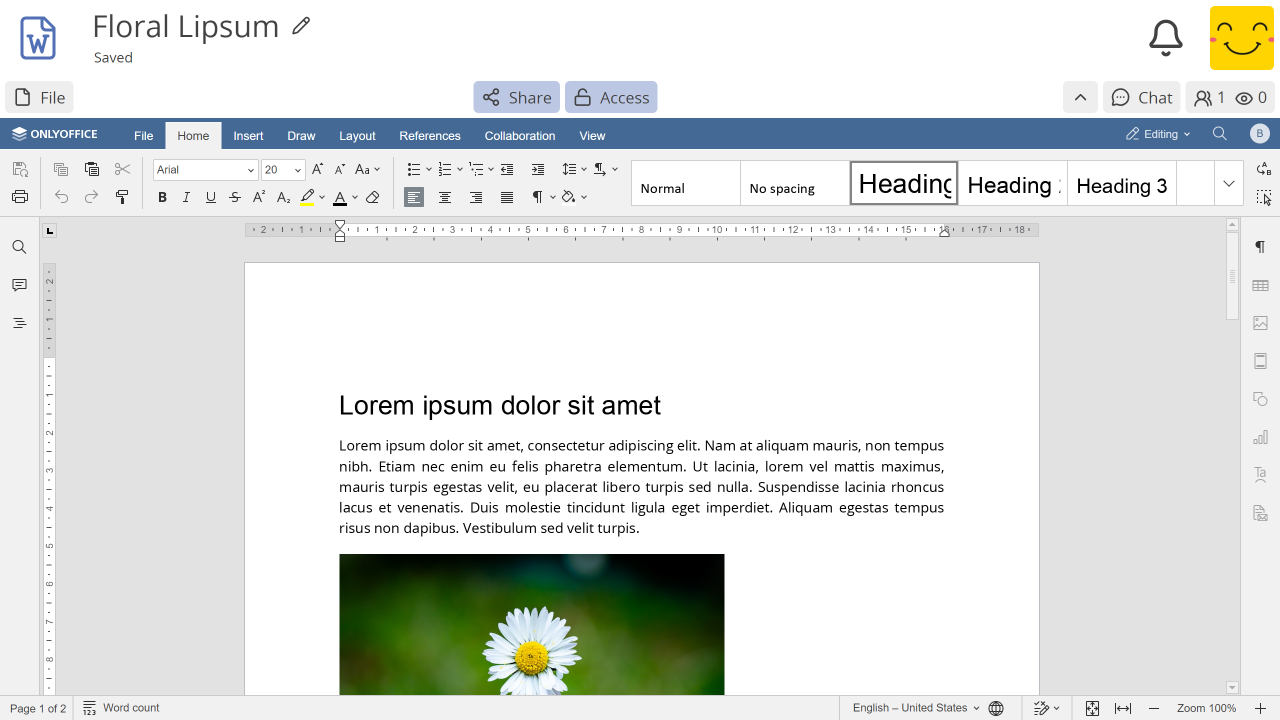Expand the bullets list dropdown
This screenshot has height=720, width=1280.
coord(429,169)
